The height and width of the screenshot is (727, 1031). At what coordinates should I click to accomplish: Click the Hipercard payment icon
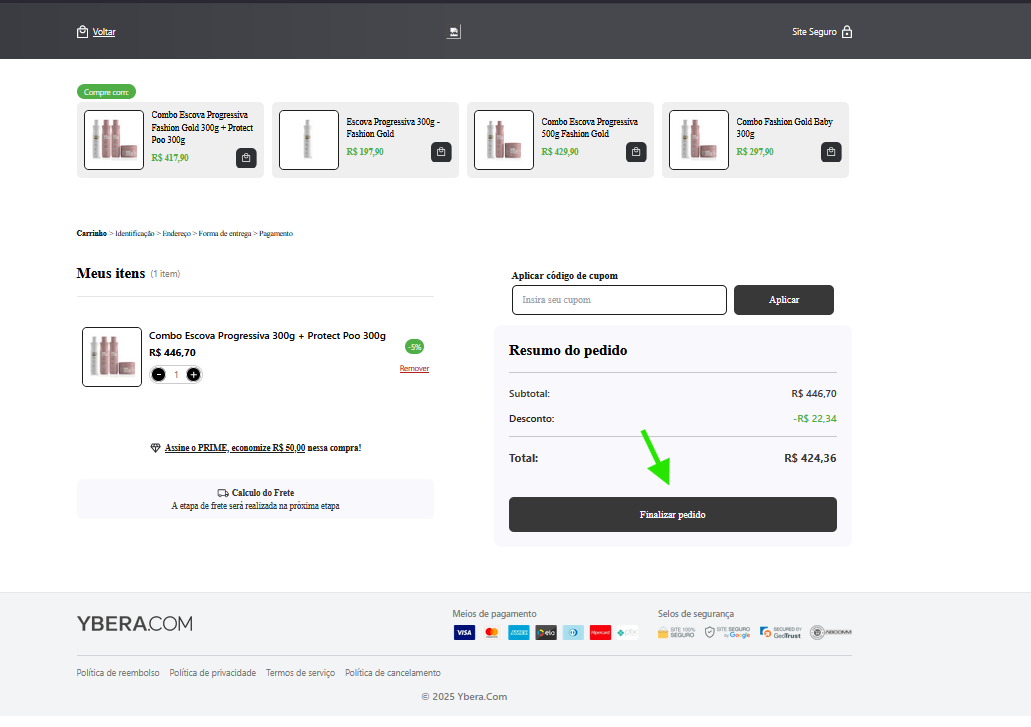[x=600, y=632]
